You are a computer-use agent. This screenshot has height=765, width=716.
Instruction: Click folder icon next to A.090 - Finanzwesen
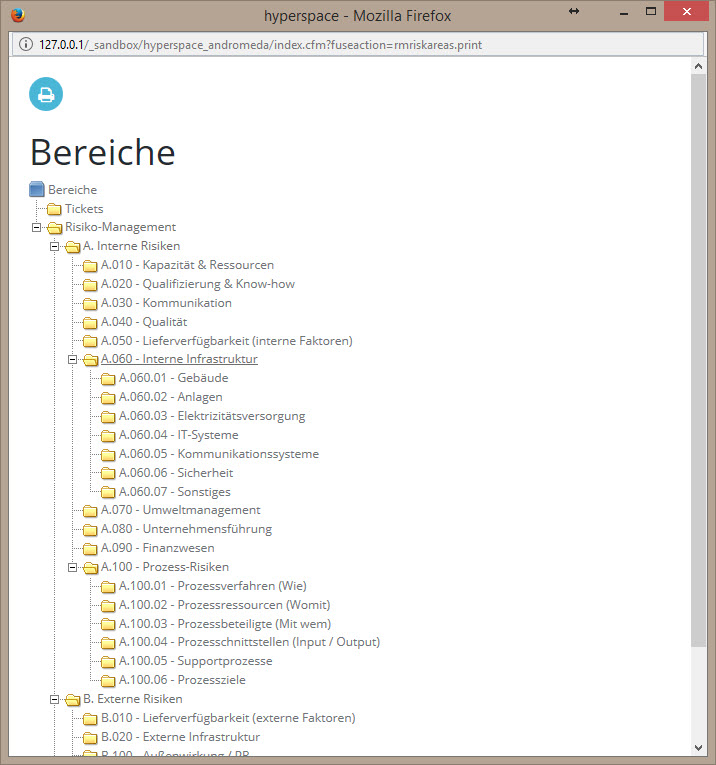[x=90, y=548]
